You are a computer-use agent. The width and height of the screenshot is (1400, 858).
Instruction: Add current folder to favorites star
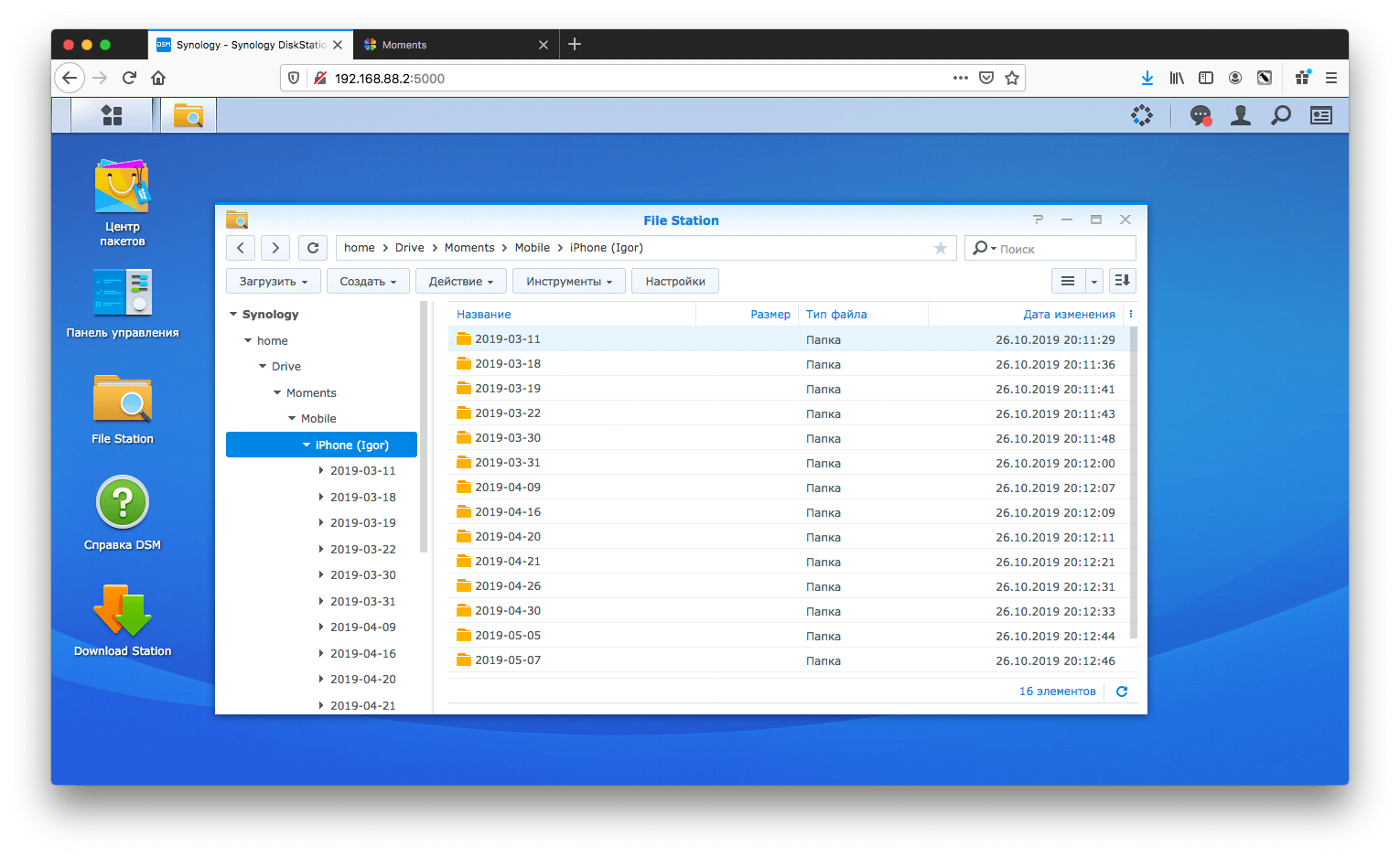click(x=940, y=248)
